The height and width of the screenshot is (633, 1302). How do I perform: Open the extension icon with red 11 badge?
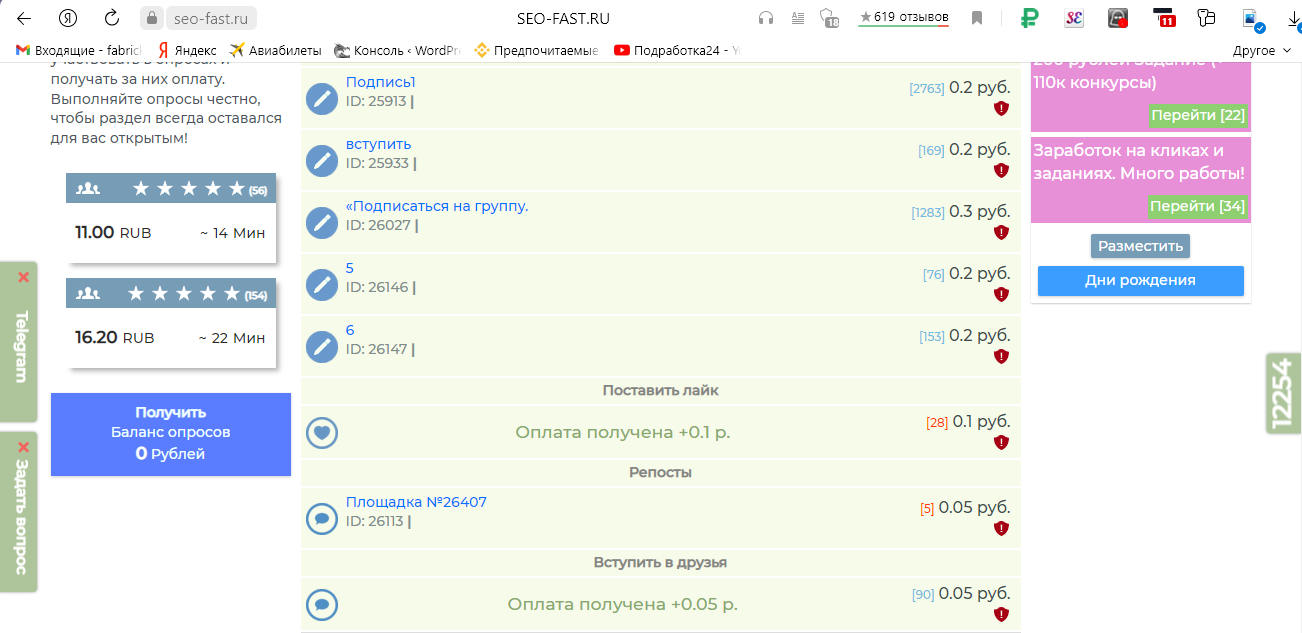(1164, 18)
